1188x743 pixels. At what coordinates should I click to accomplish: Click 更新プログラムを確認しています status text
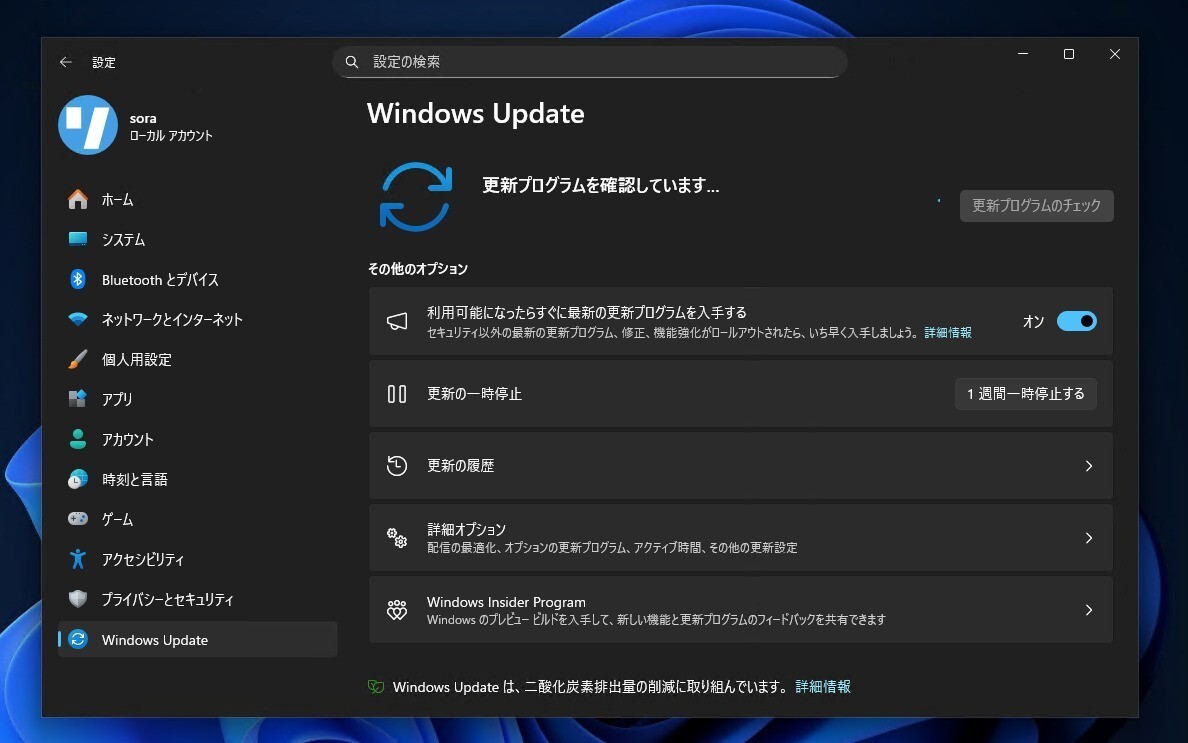tap(601, 186)
